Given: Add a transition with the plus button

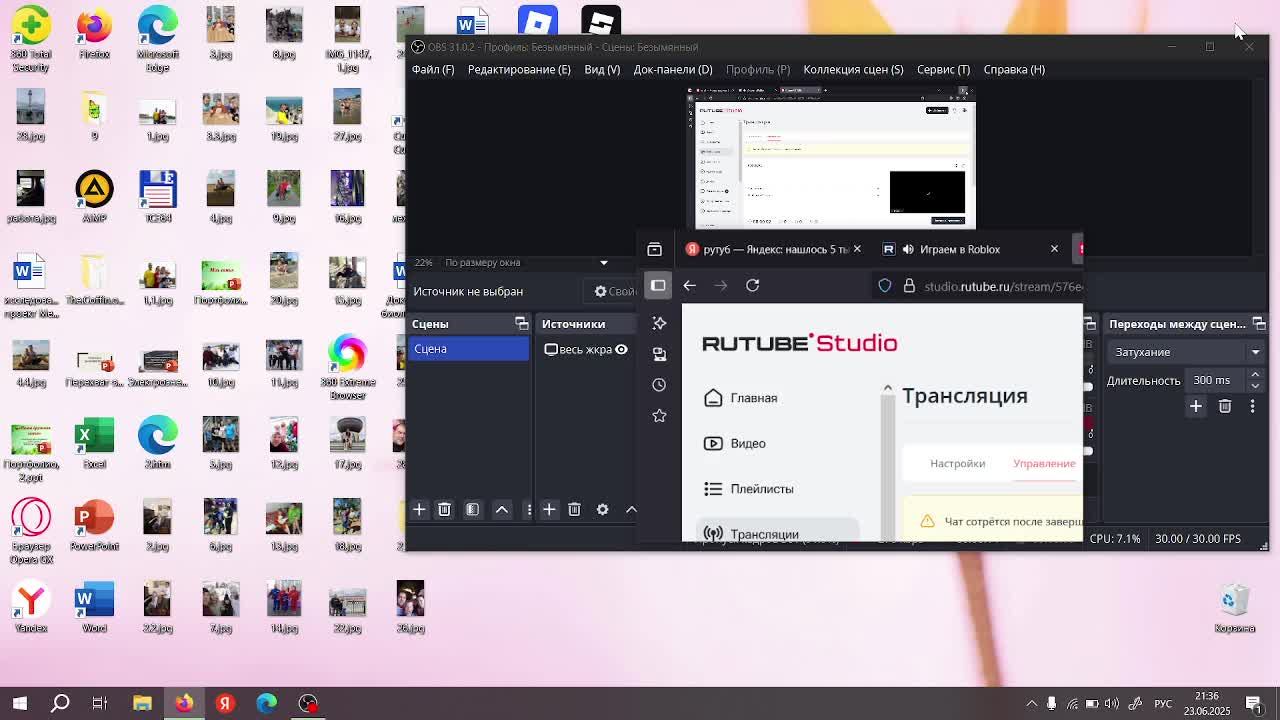Looking at the screenshot, I should coord(1196,406).
